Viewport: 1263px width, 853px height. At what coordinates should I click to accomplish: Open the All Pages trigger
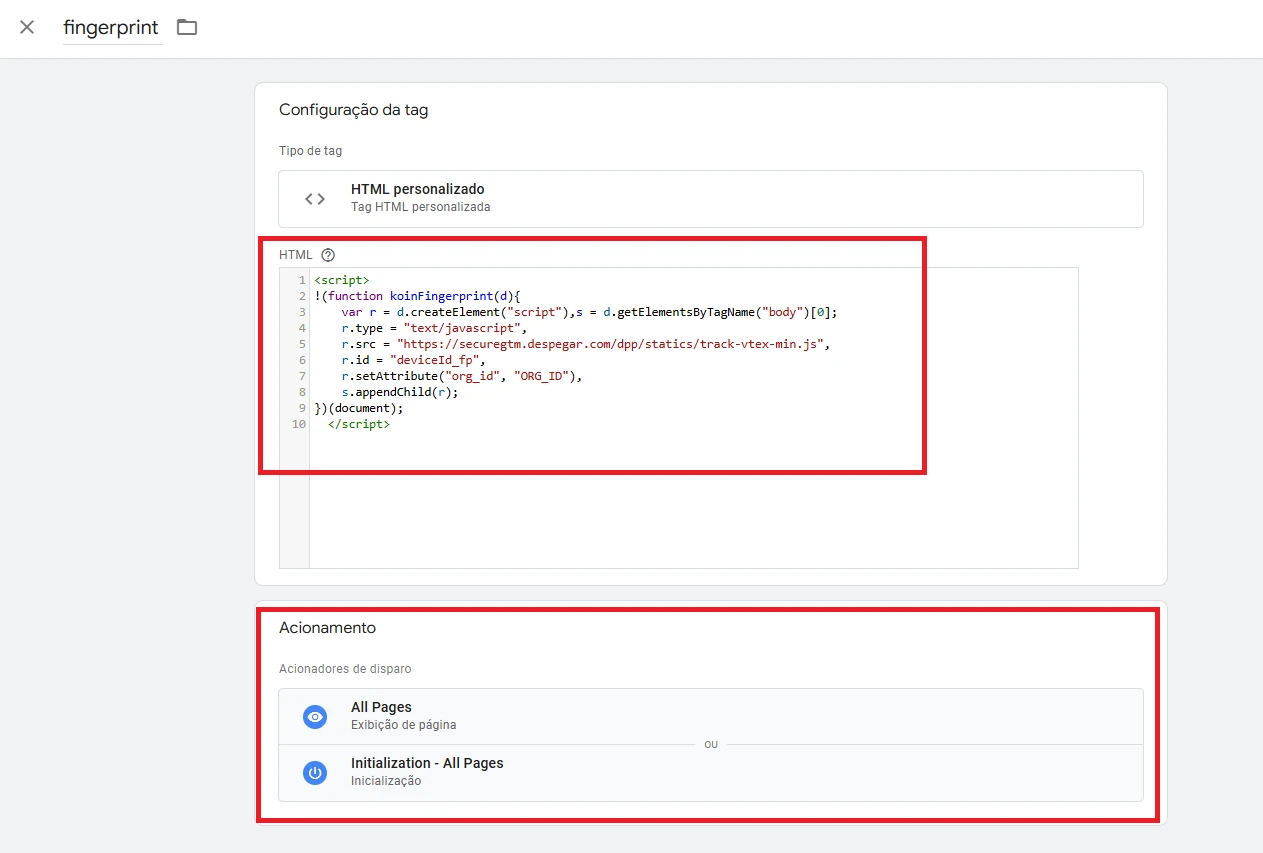click(x=711, y=717)
